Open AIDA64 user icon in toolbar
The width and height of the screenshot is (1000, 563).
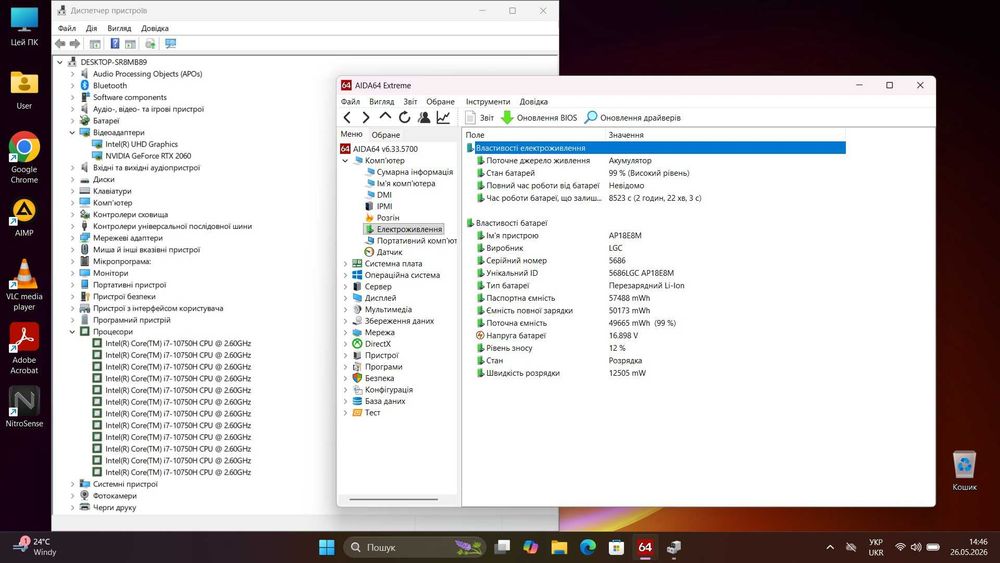(423, 117)
